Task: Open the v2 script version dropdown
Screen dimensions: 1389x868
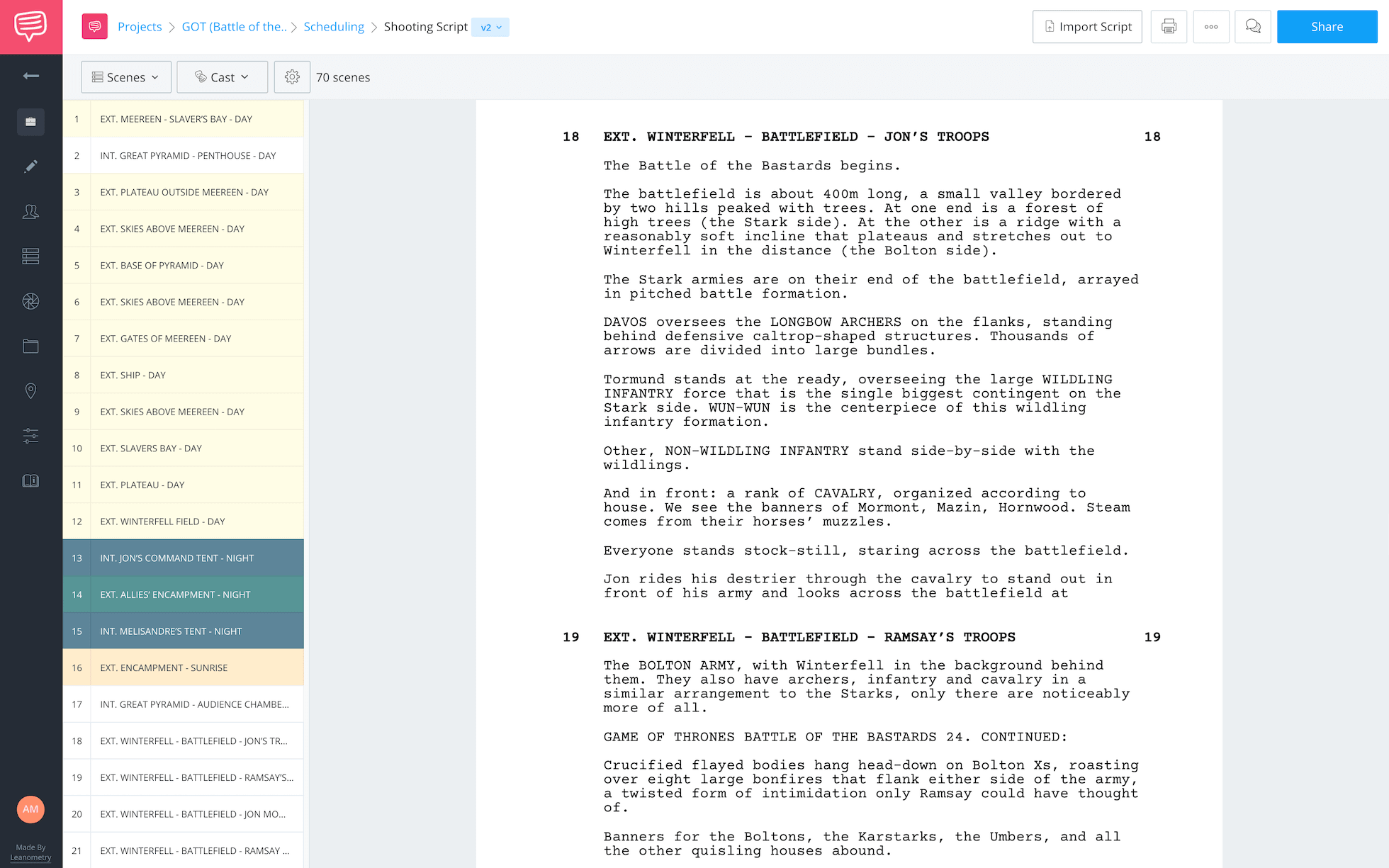Action: tap(490, 27)
